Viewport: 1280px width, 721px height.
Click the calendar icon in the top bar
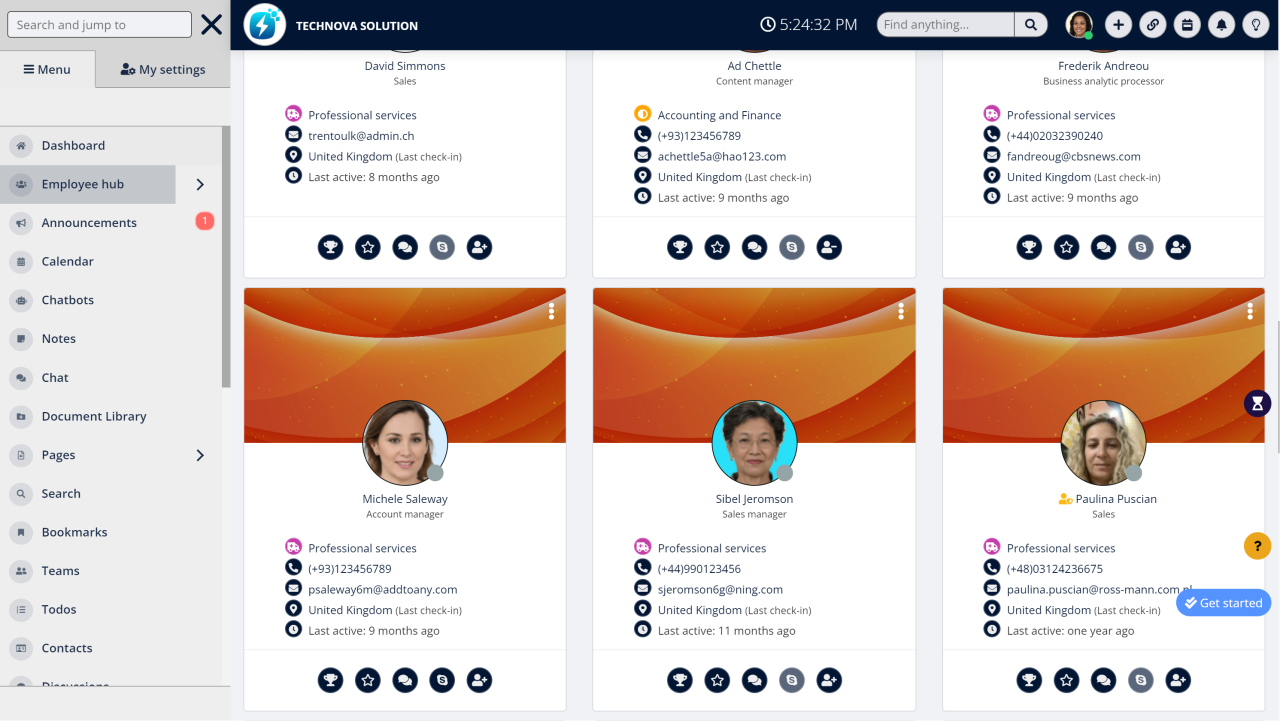(1187, 23)
